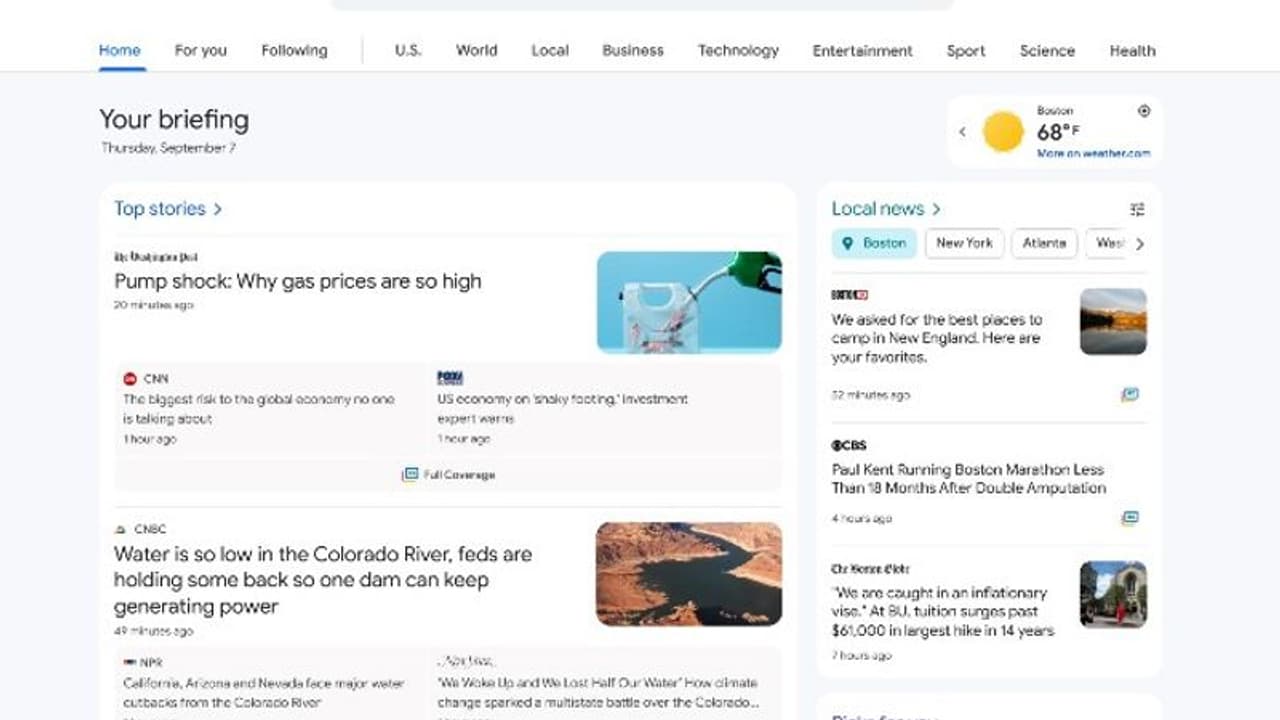Select the Boston local news chip
This screenshot has height=720, width=1280.
[x=873, y=243]
